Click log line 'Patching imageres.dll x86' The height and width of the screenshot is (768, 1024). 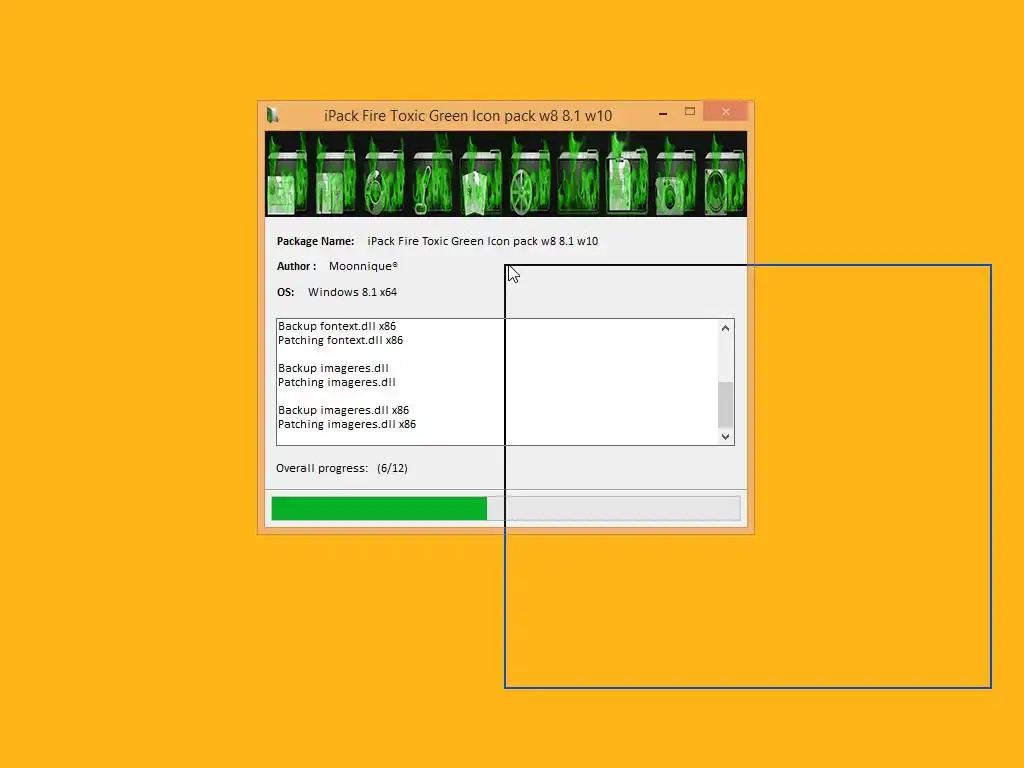click(347, 424)
